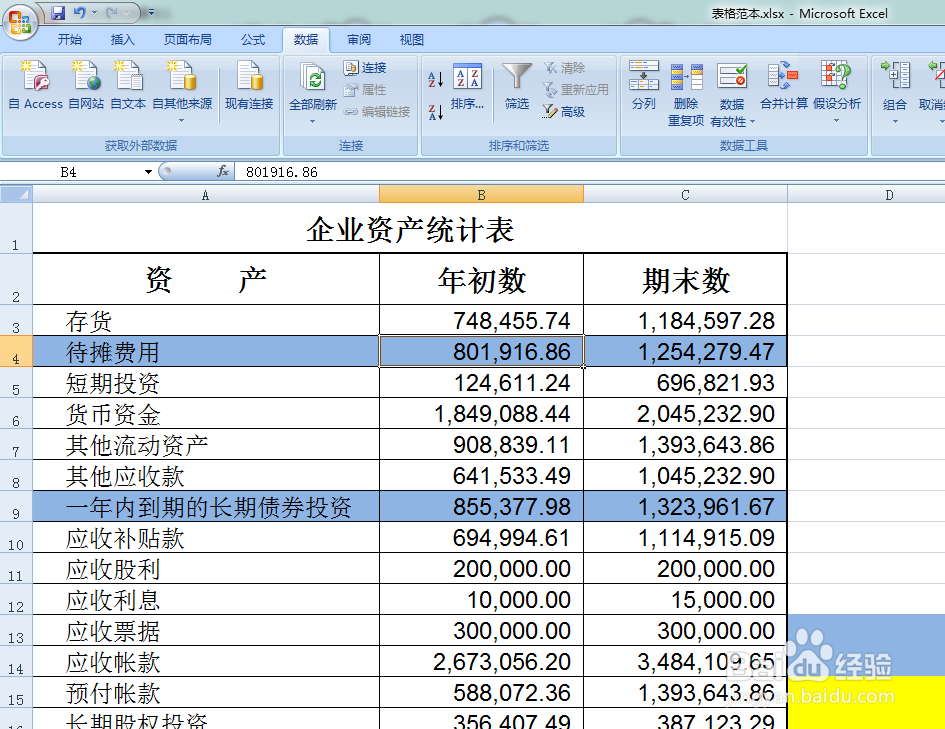The width and height of the screenshot is (945, 729).
Task: Switch to 插入 ribbon tab
Action: (x=122, y=40)
